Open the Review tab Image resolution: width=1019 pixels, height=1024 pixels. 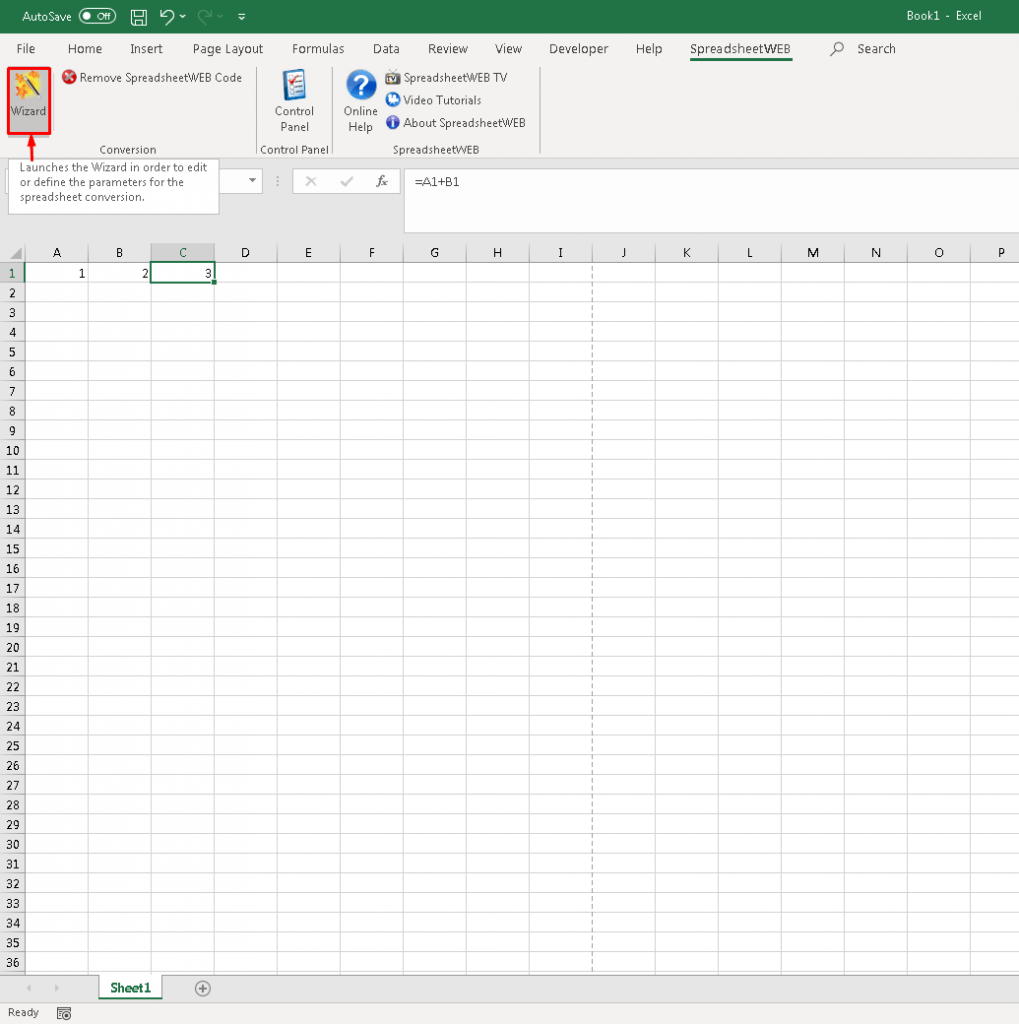448,49
